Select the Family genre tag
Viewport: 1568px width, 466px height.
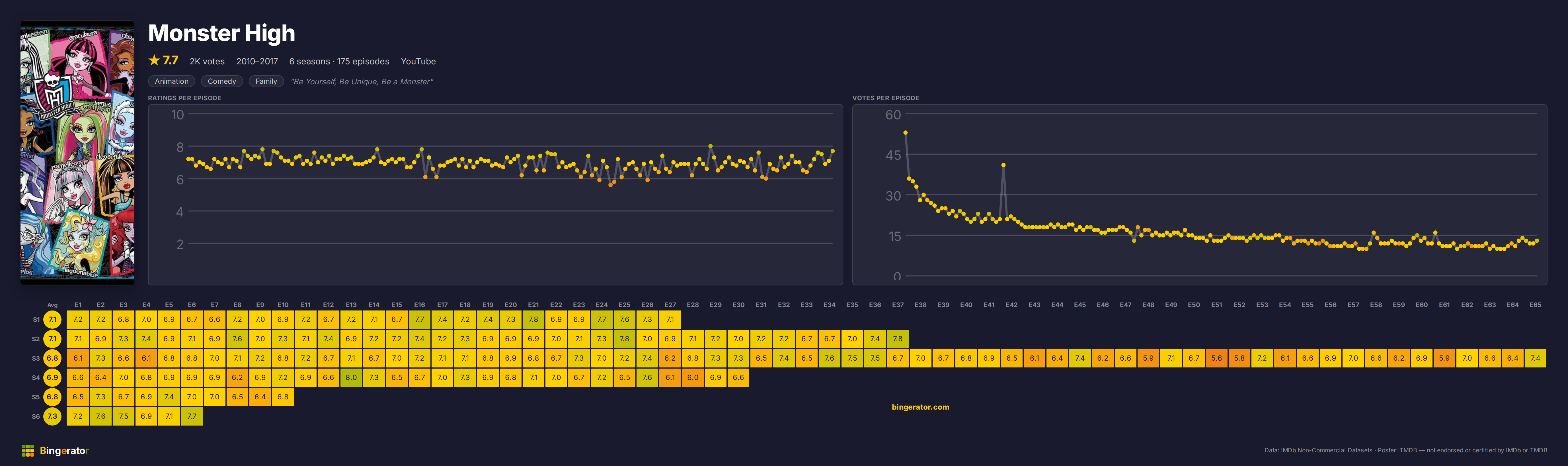266,81
